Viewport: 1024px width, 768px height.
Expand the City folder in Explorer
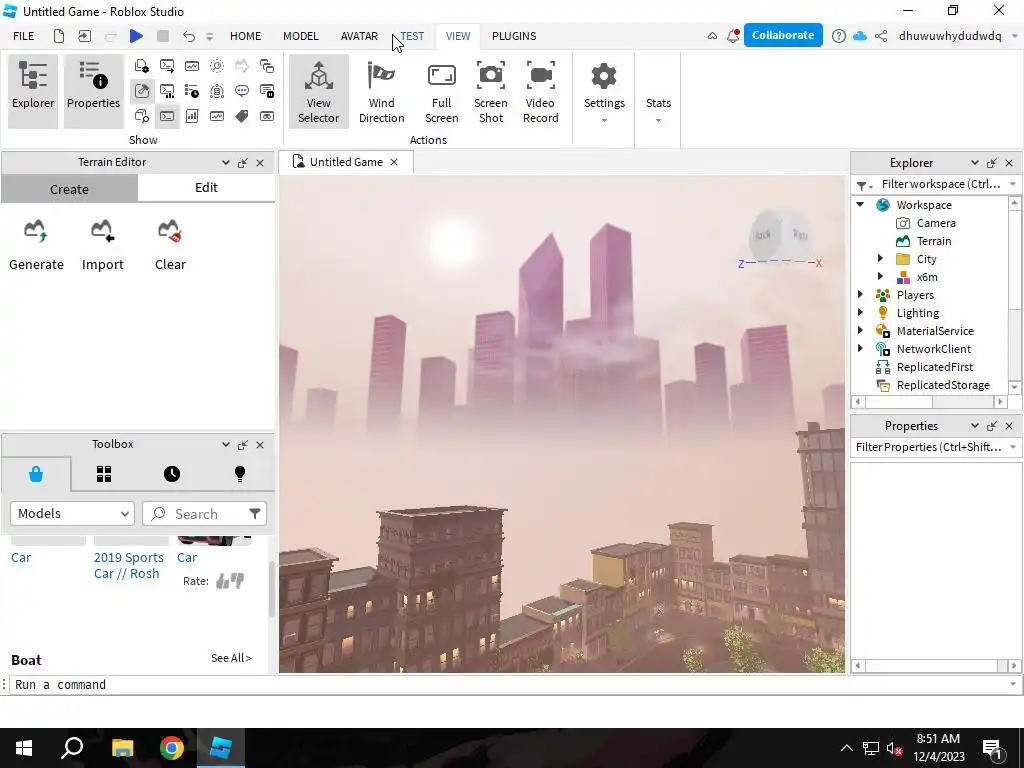[x=880, y=259]
